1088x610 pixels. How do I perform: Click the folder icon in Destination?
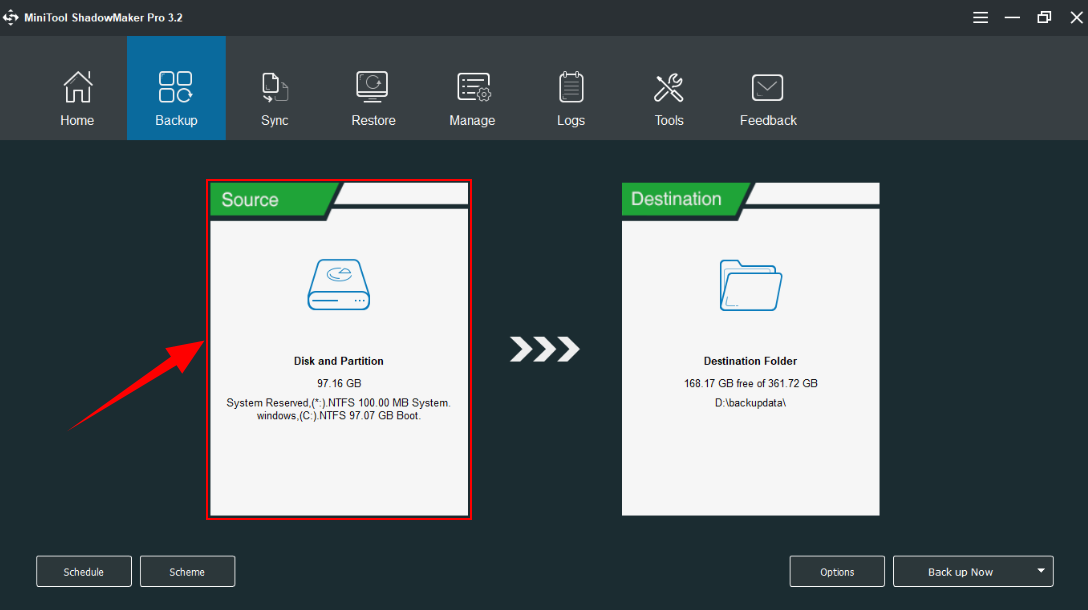click(751, 285)
